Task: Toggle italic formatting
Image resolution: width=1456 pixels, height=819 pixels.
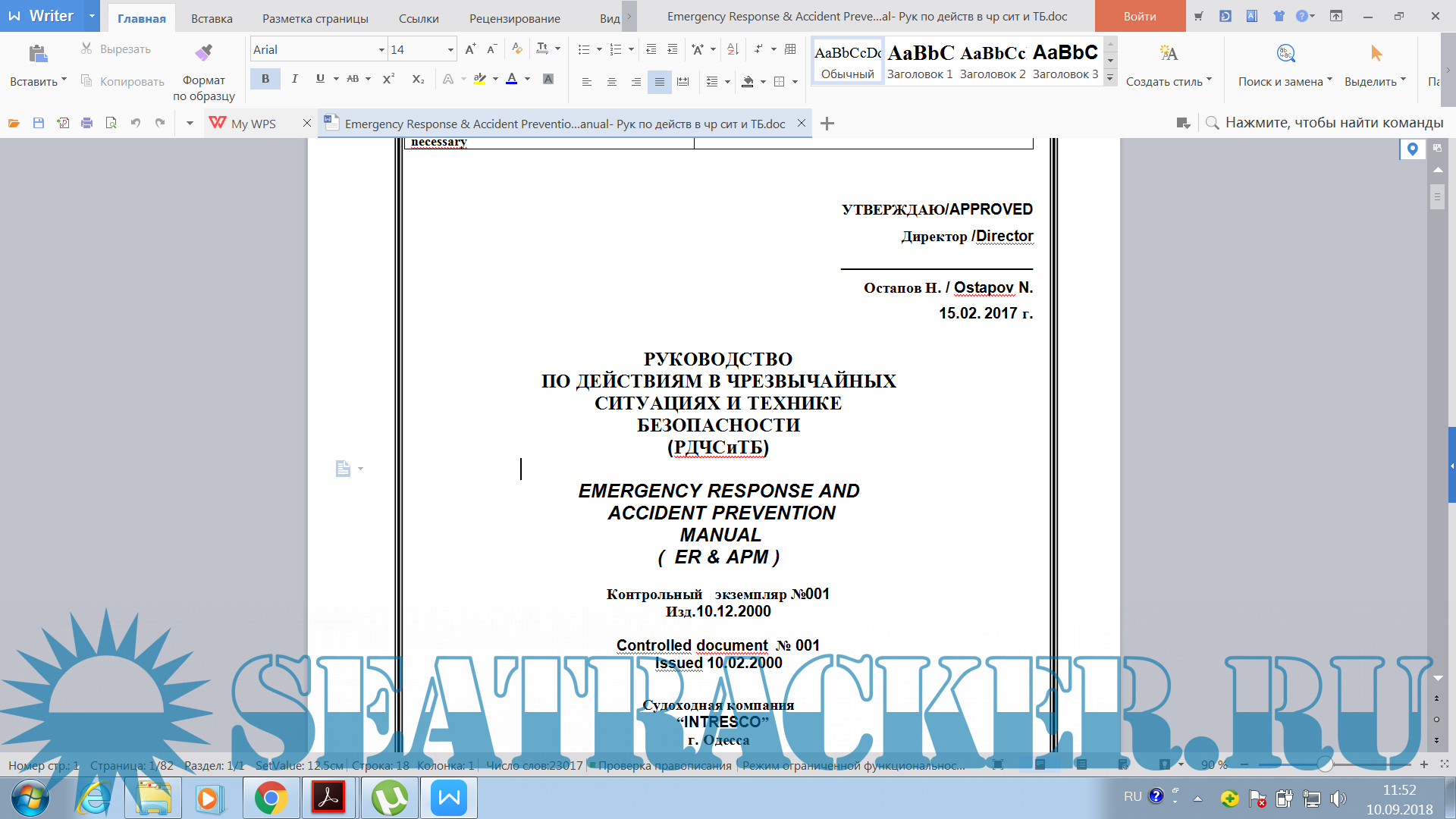Action: pos(294,79)
